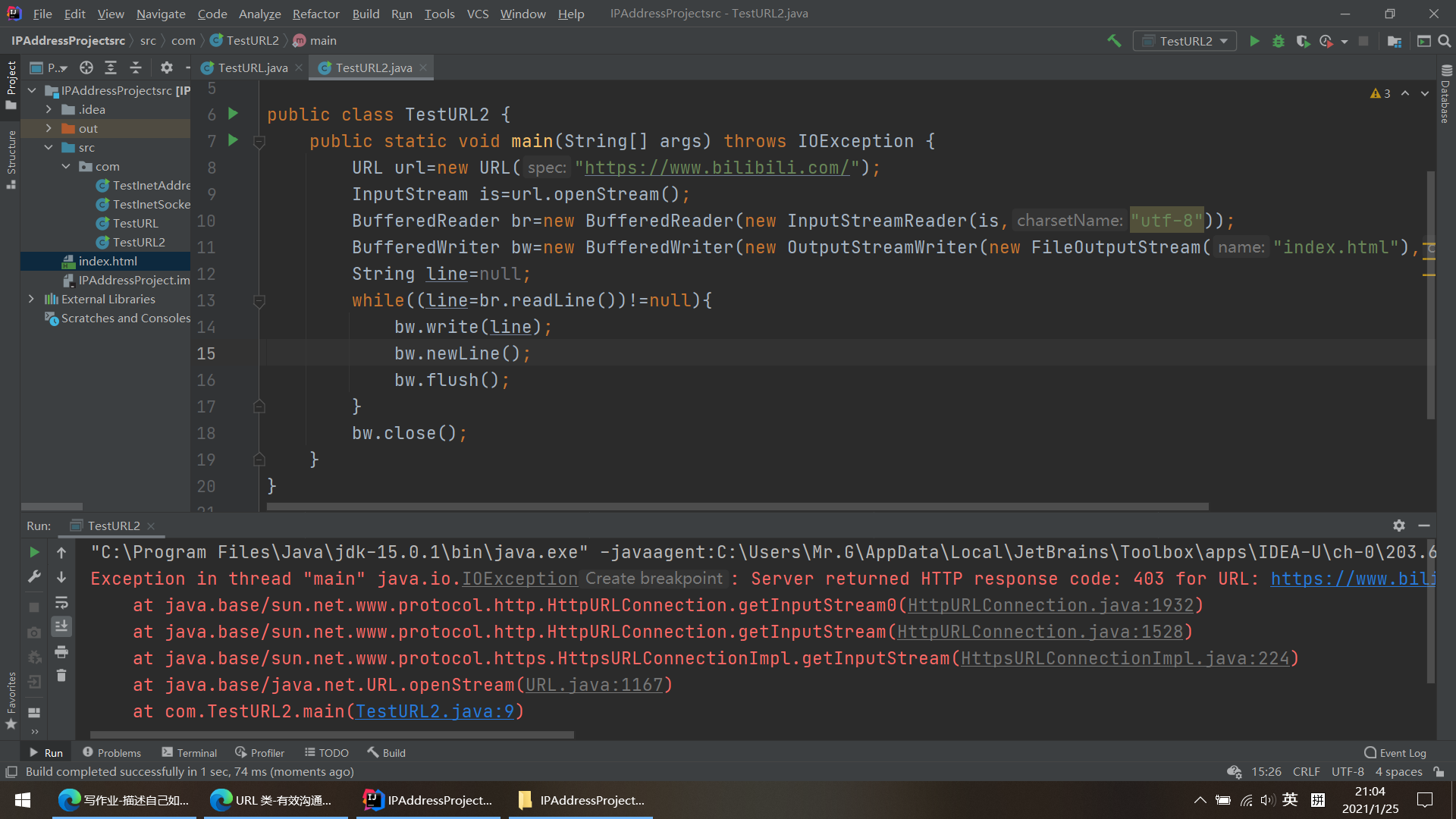The width and height of the screenshot is (1456, 819).
Task: Toggle Project tool window side tab
Action: pos(11,85)
